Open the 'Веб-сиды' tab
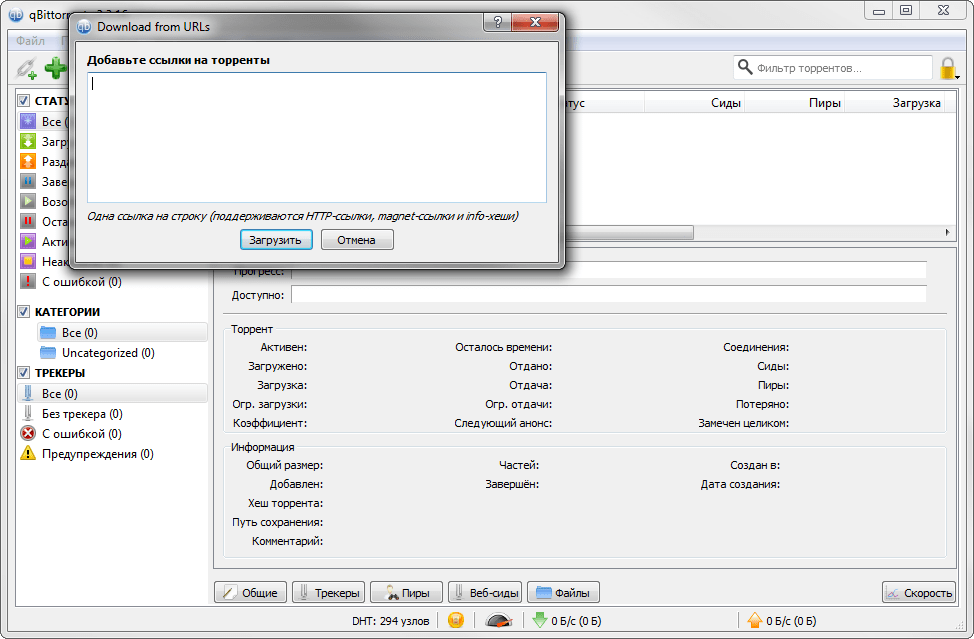Viewport: 974px width, 639px height. point(485,592)
